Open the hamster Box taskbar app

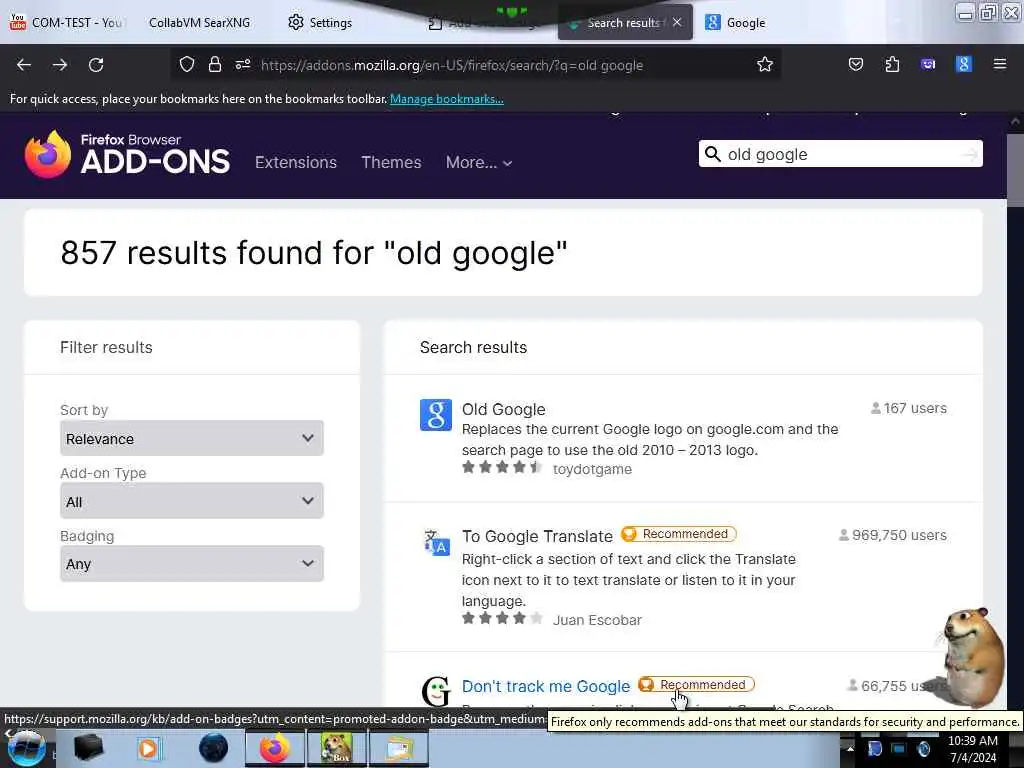336,748
